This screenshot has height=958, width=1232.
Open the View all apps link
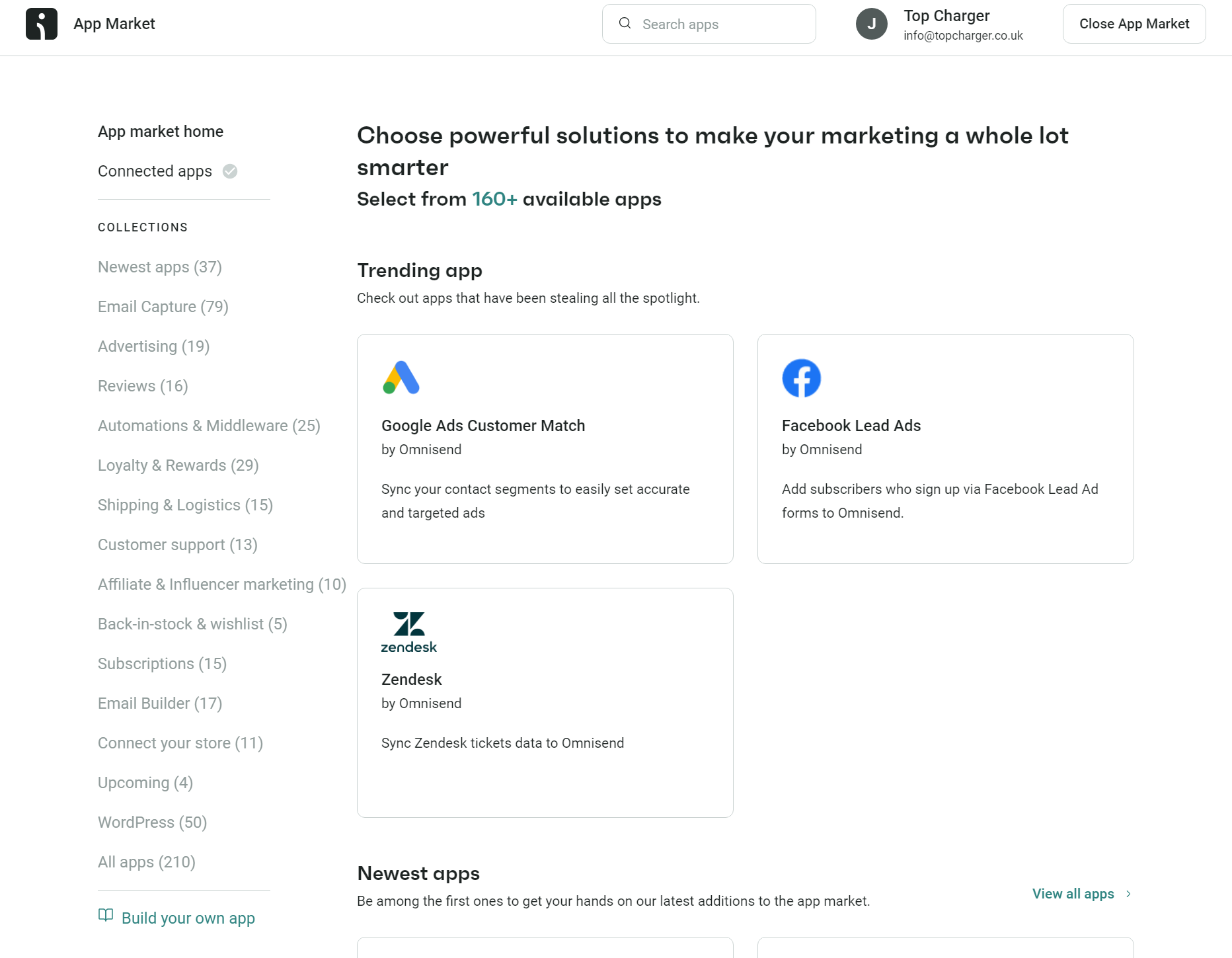pyautogui.click(x=1072, y=893)
